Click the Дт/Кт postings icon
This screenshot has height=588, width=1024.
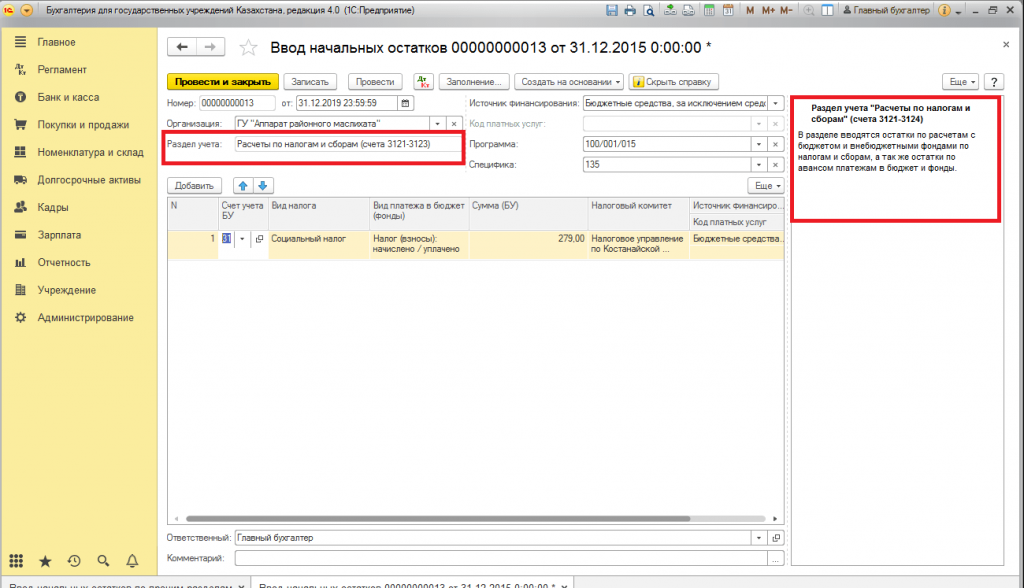click(422, 81)
